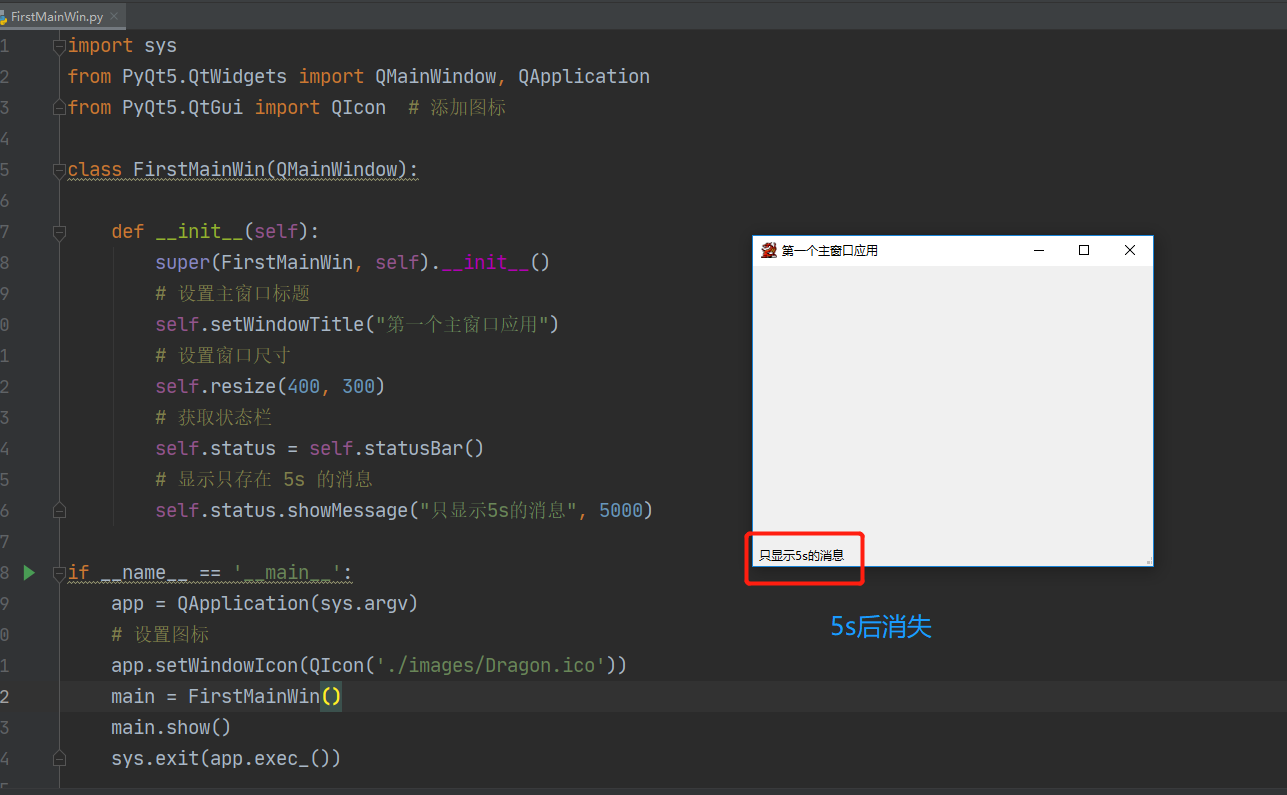Collapse the 'if __name__' block fold
1287x795 pixels.
[59, 573]
